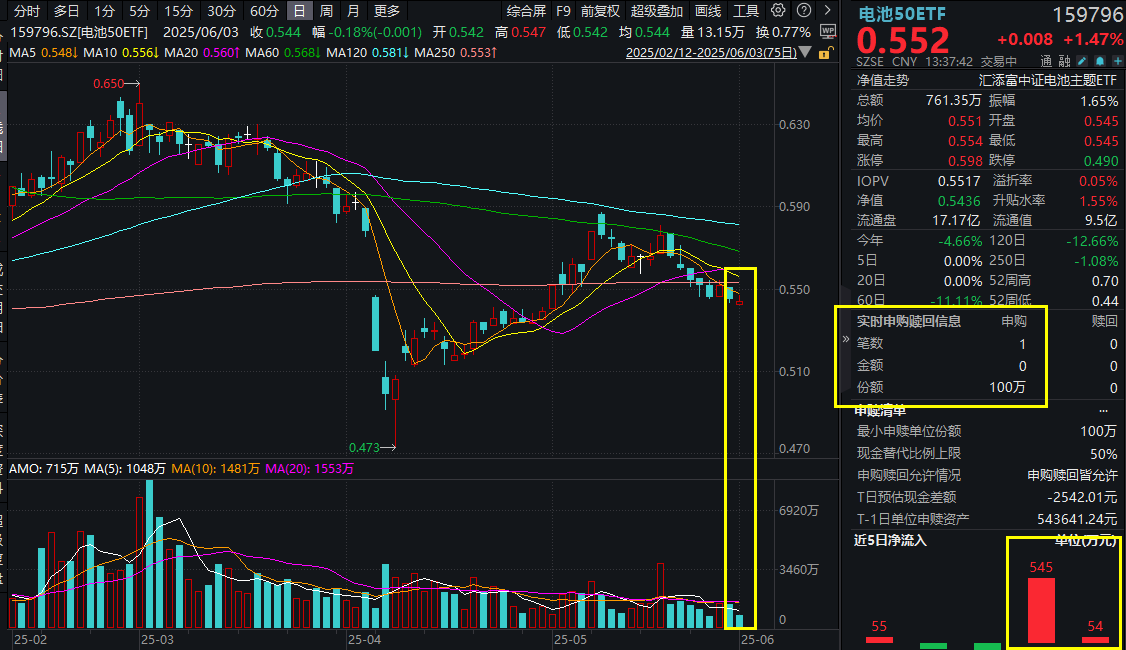Open the settings gear on the toolbar
1126x650 pixels.
(x=777, y=10)
